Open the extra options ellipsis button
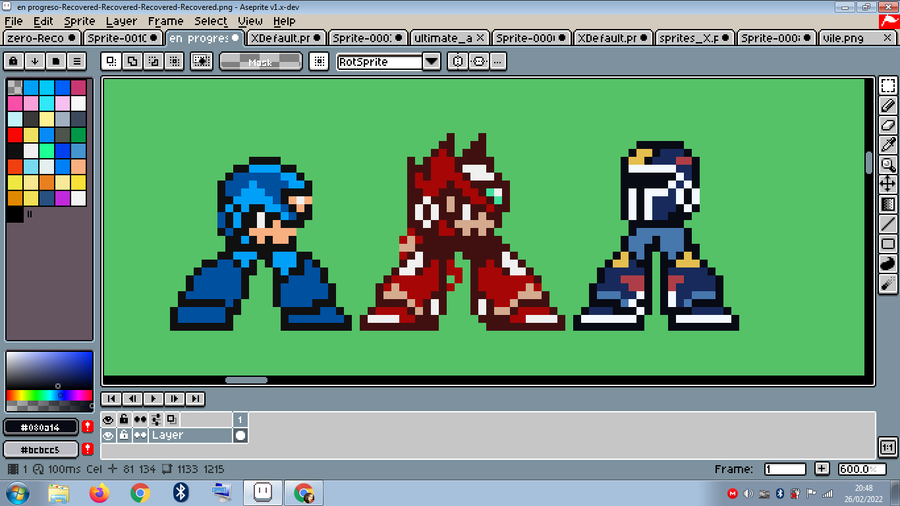The width and height of the screenshot is (900, 506). tap(498, 61)
